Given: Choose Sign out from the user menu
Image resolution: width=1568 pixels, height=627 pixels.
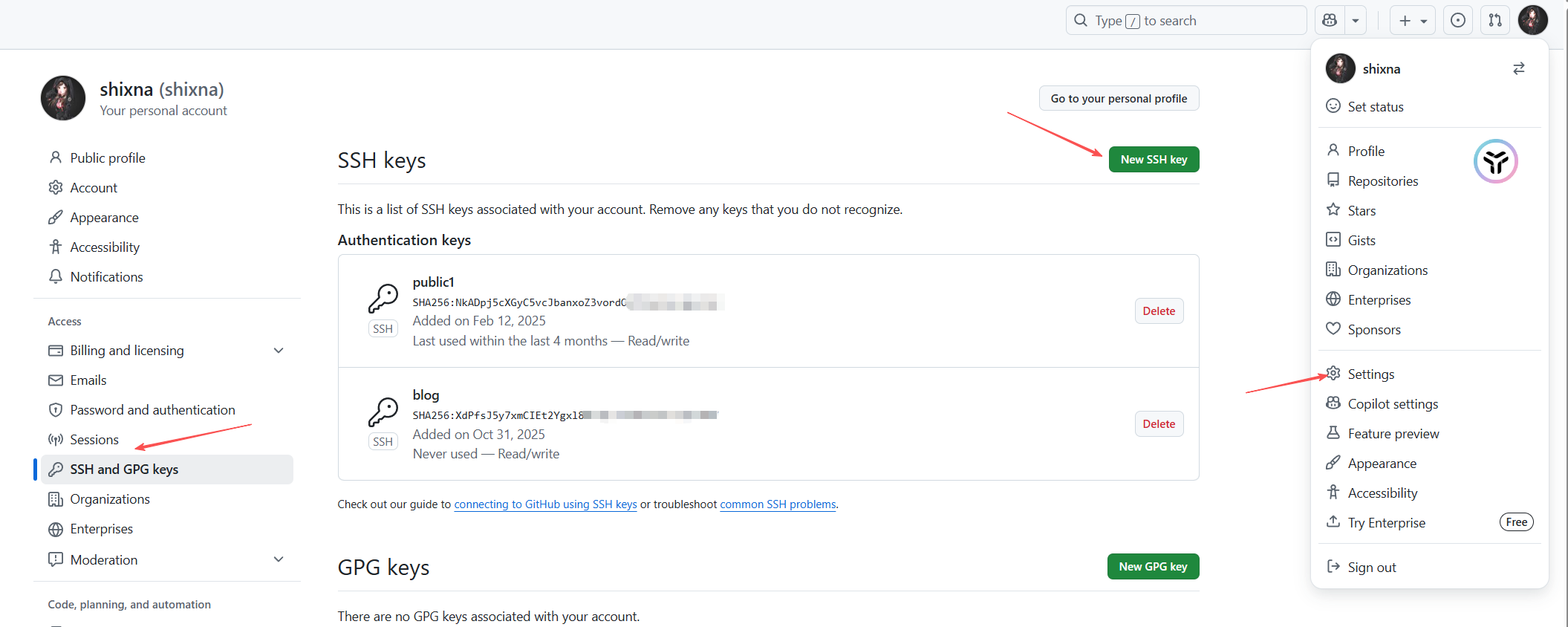Looking at the screenshot, I should pyautogui.click(x=1371, y=568).
